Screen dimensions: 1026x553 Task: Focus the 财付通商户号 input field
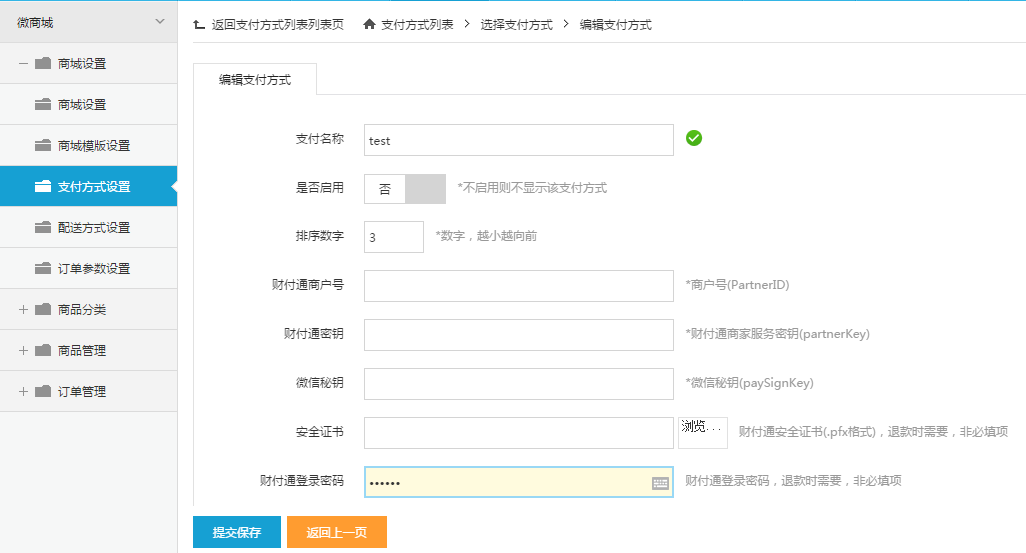click(x=518, y=285)
